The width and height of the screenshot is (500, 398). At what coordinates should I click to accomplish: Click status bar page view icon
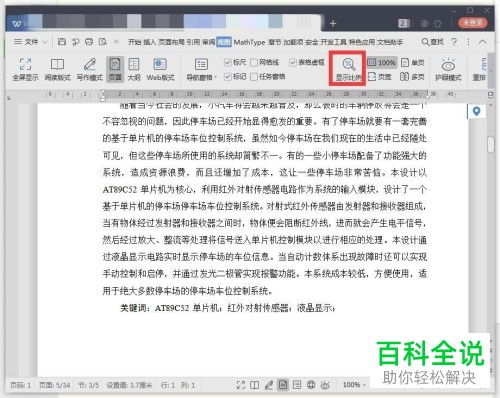coord(283,385)
